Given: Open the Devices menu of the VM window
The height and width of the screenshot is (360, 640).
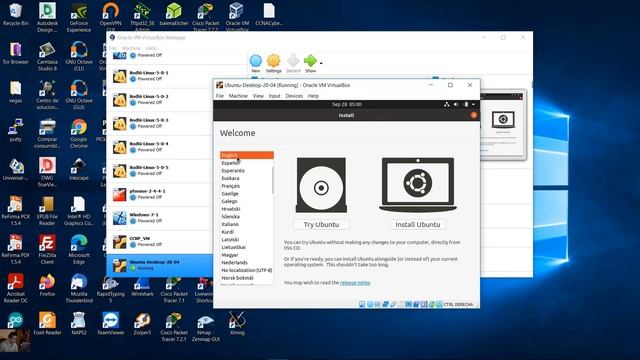Looking at the screenshot, I should (x=294, y=96).
